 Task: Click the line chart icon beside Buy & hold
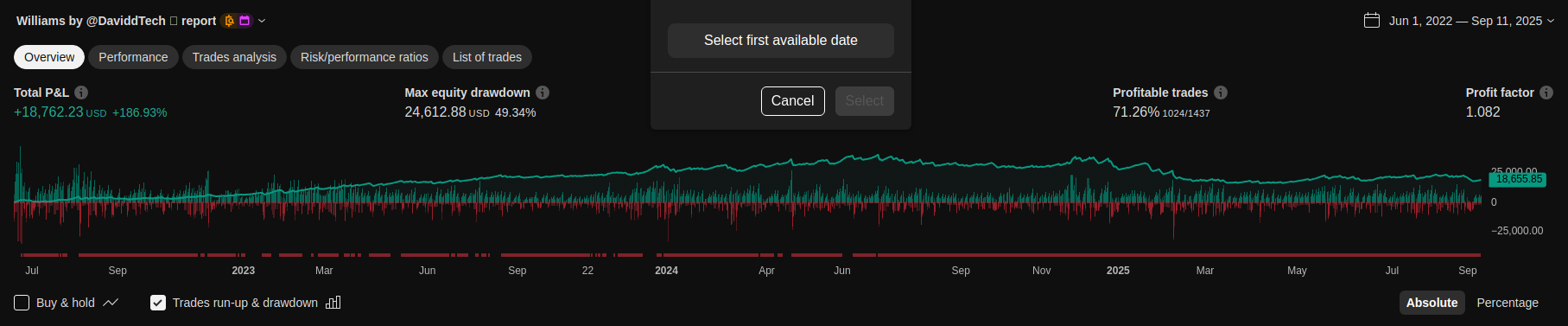[111, 303]
